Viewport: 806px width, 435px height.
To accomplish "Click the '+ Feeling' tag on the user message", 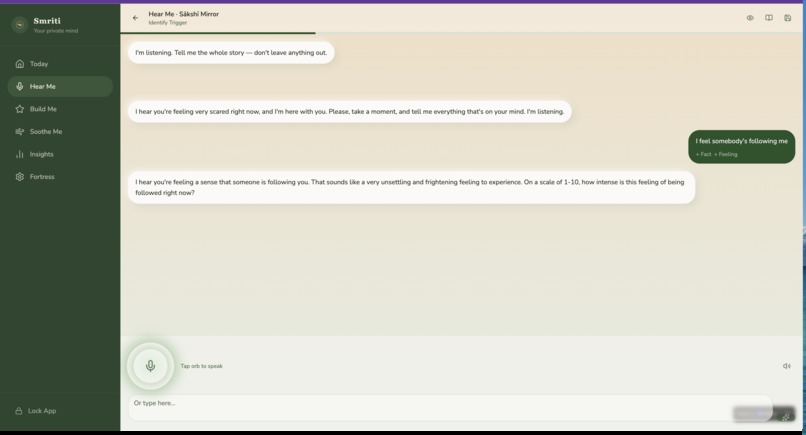I will tap(725, 154).
